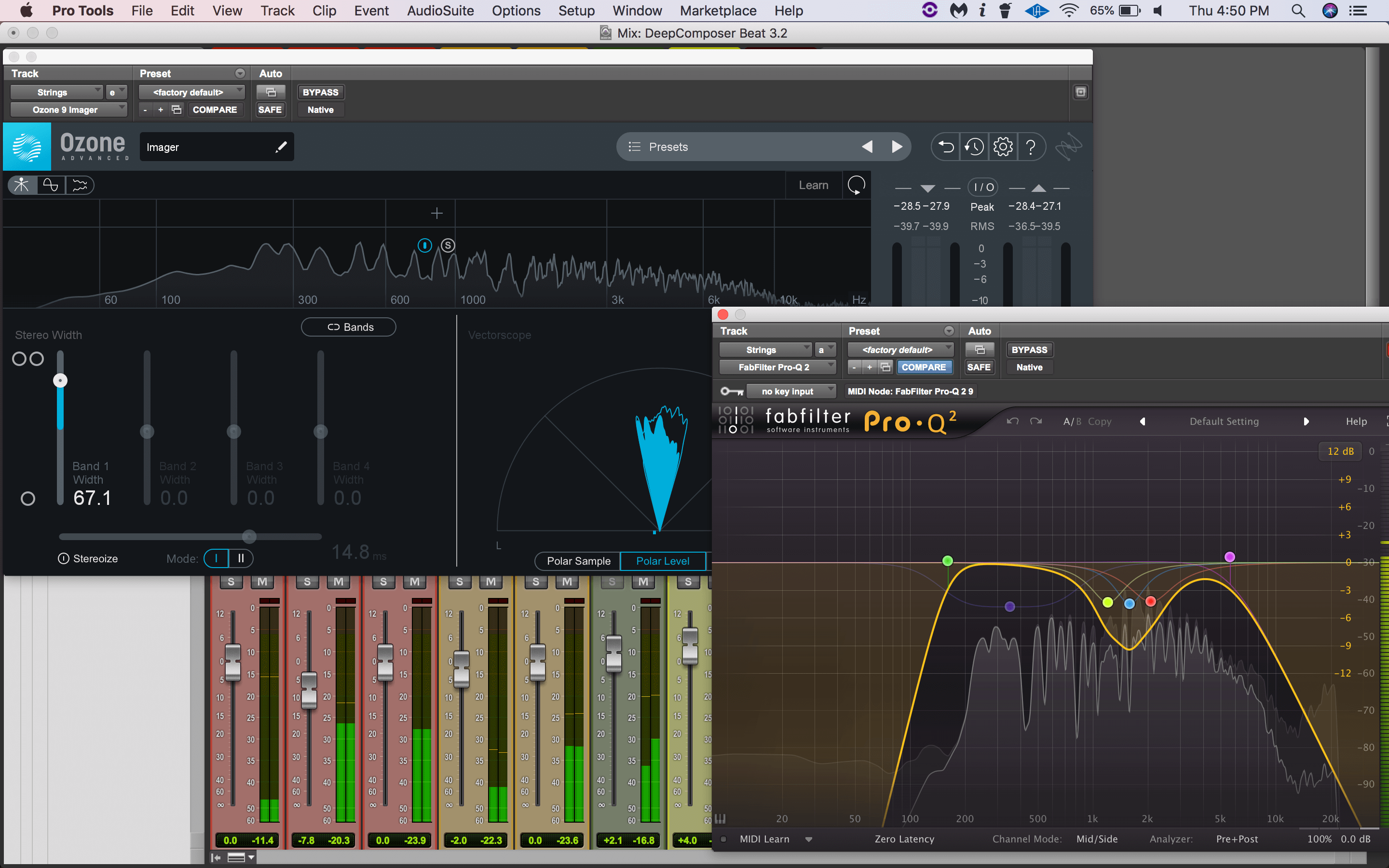Add a crossover band with plus marker
This screenshot has width=1389, height=868.
[437, 214]
